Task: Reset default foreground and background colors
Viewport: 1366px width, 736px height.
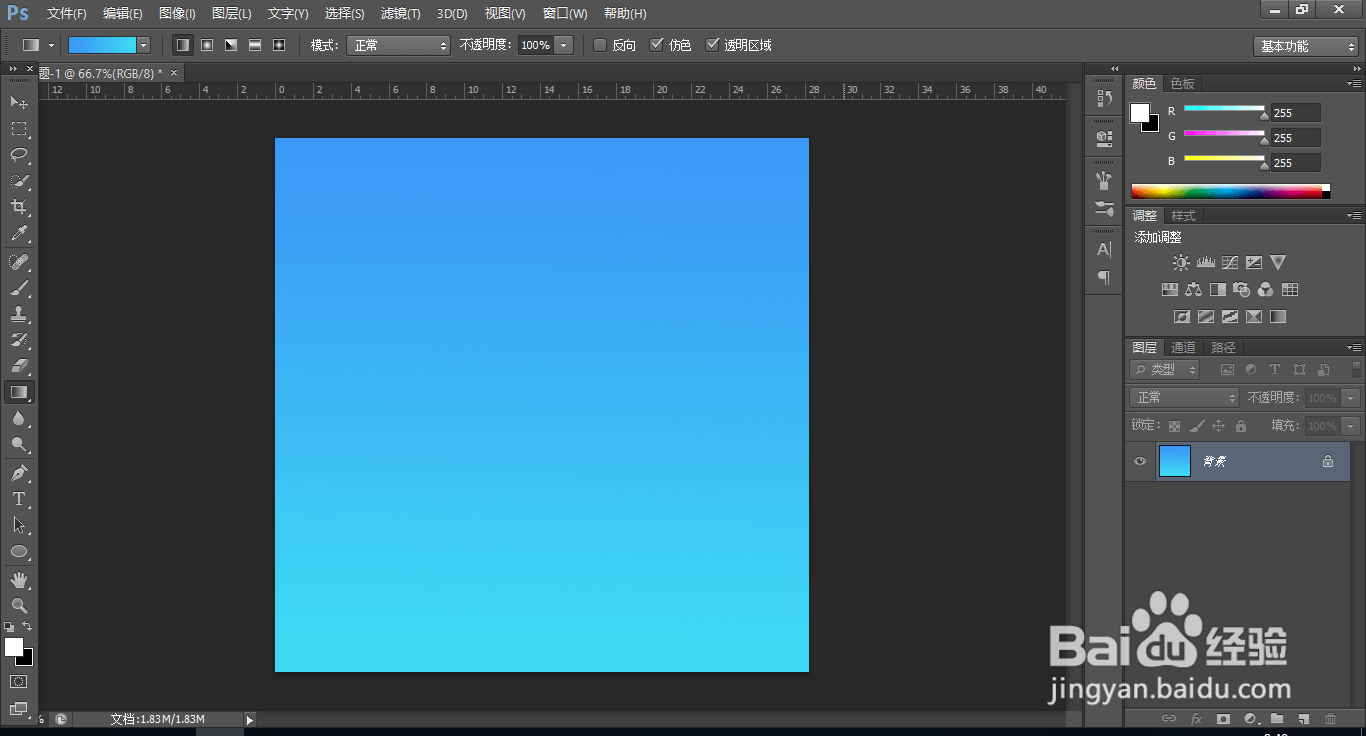Action: 9,626
